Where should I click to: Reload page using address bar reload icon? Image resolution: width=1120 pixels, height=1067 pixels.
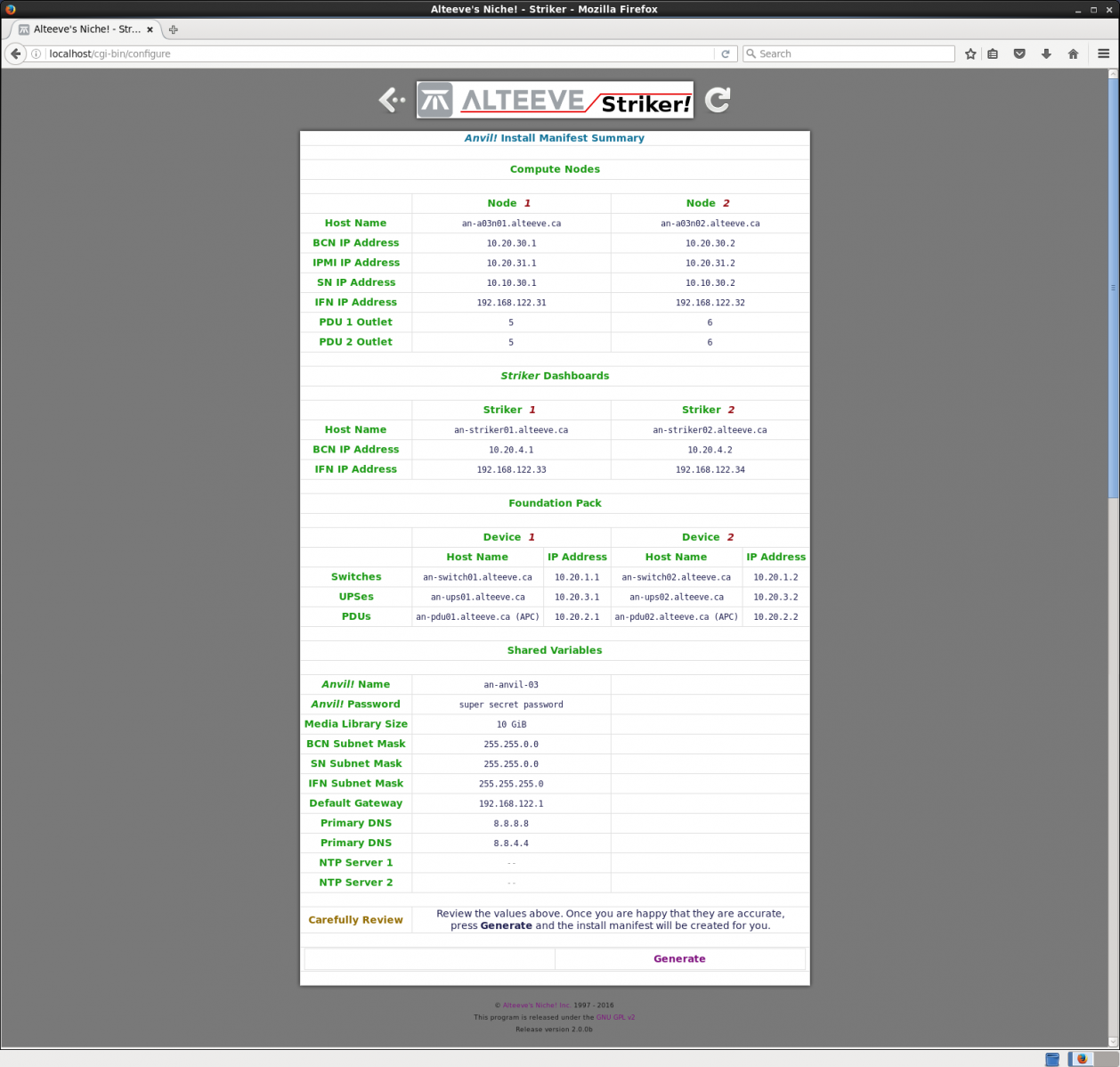pos(726,53)
